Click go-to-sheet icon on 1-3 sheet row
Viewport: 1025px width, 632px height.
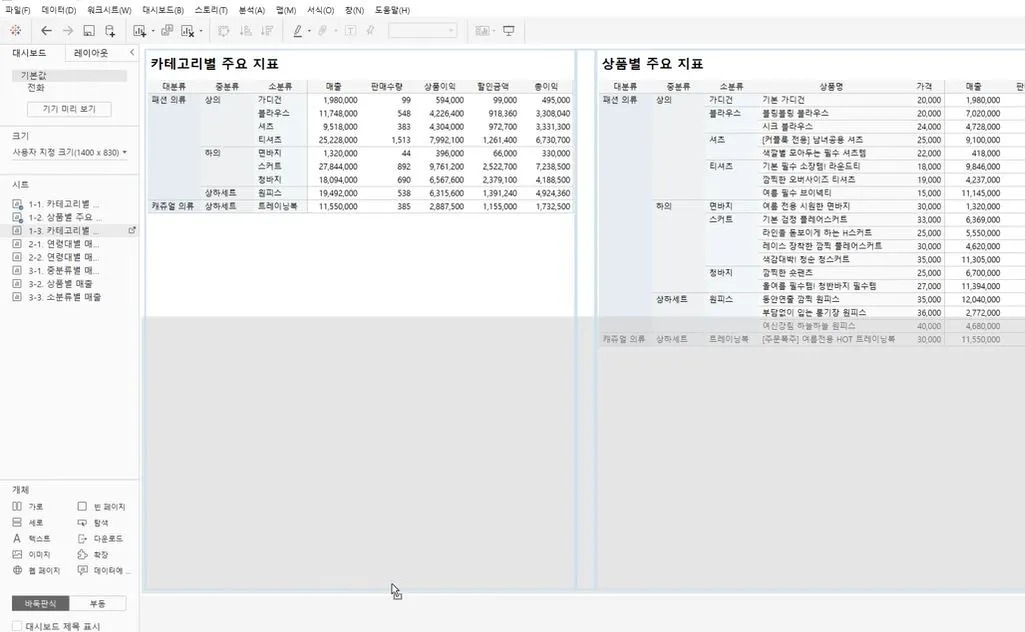coord(132,231)
